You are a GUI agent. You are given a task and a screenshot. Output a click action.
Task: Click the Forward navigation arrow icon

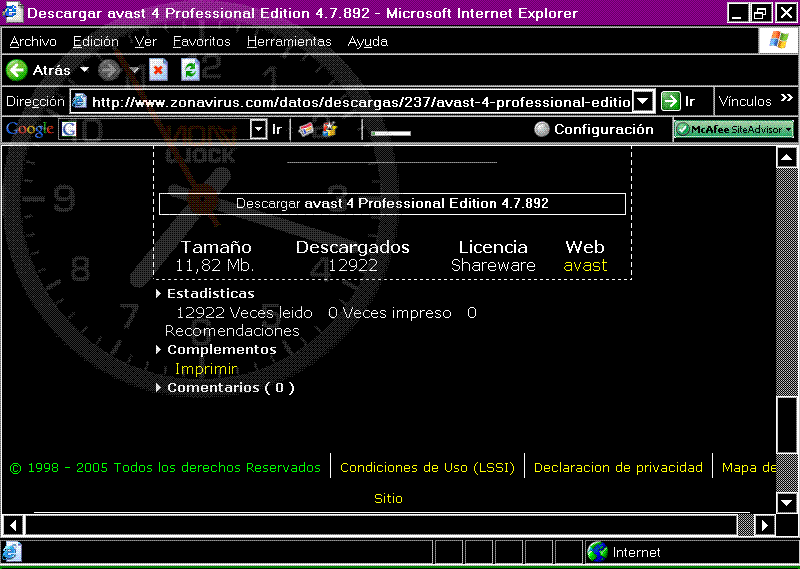point(109,70)
